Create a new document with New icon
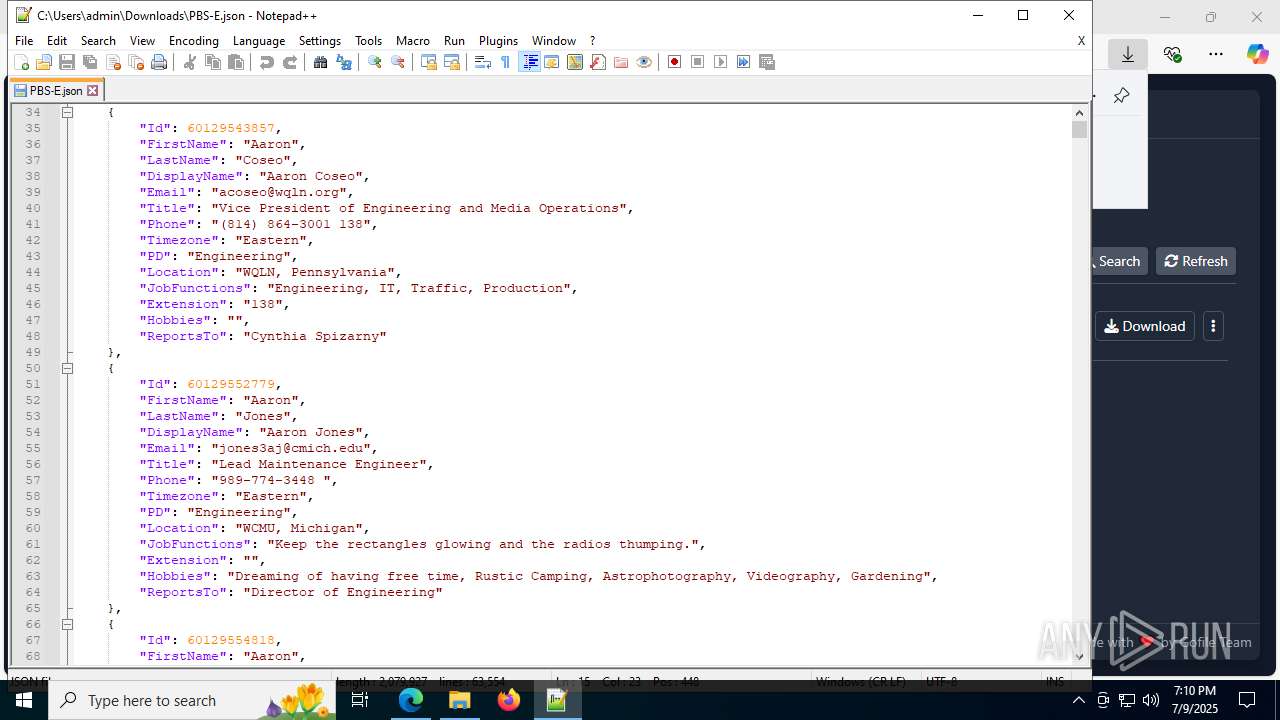Image resolution: width=1280 pixels, height=720 pixels. point(21,62)
